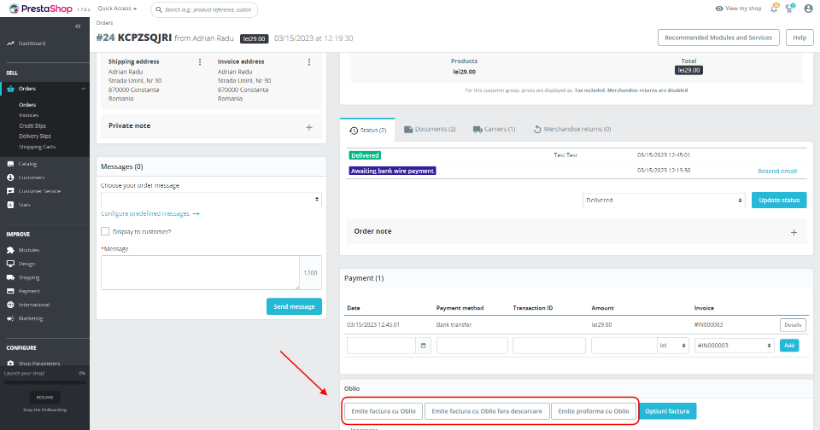Open the Invoices submenu item
820x430 pixels.
(29, 115)
